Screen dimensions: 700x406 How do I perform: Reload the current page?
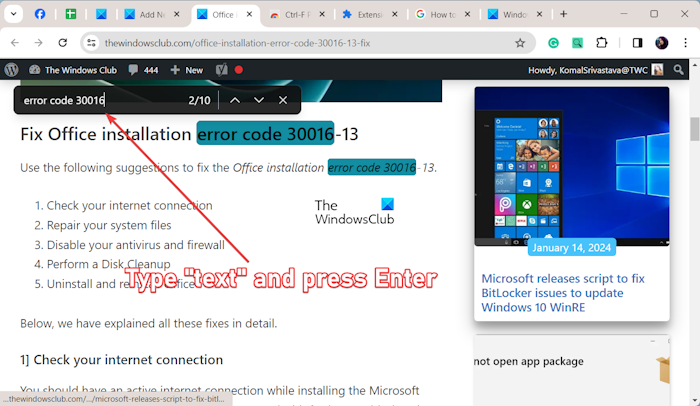pos(62,43)
